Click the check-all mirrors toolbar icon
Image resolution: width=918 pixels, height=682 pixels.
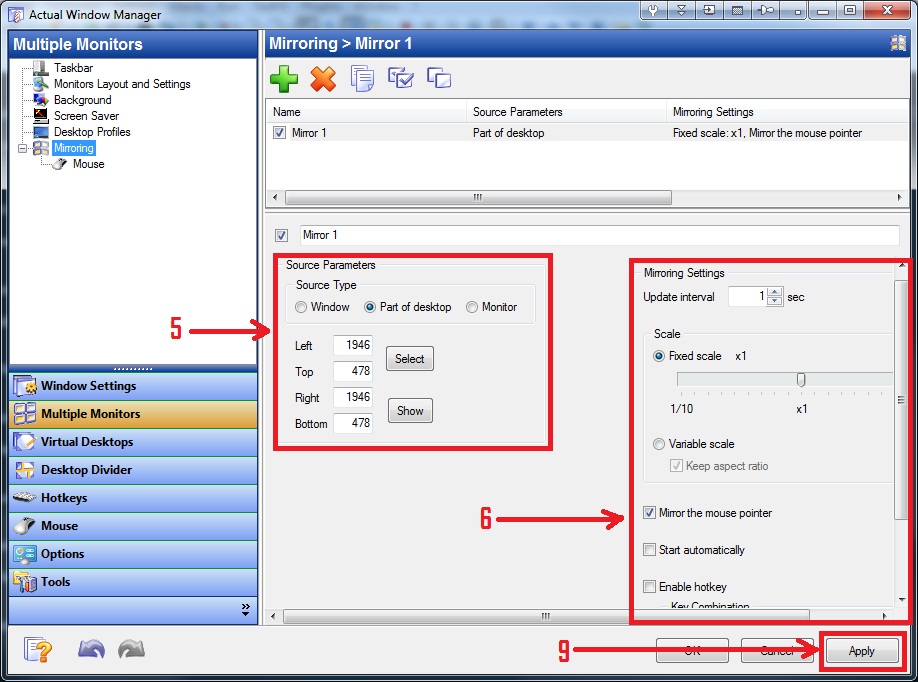coord(400,78)
